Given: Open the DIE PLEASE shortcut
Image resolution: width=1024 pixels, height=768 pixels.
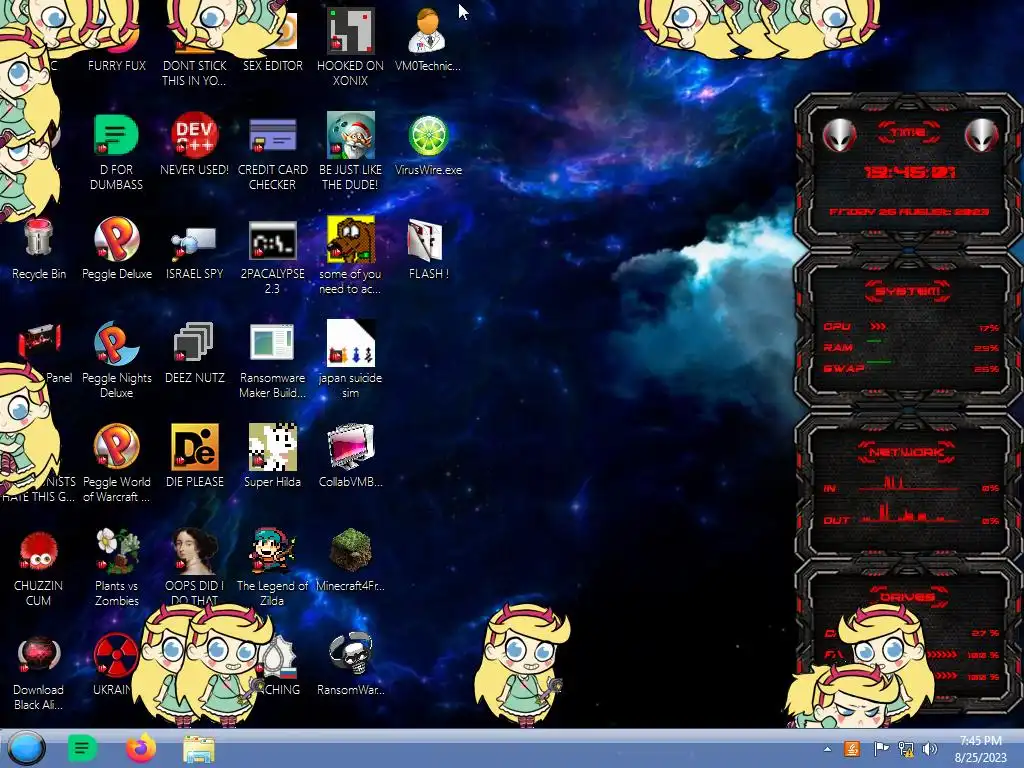Looking at the screenshot, I should click(x=195, y=447).
